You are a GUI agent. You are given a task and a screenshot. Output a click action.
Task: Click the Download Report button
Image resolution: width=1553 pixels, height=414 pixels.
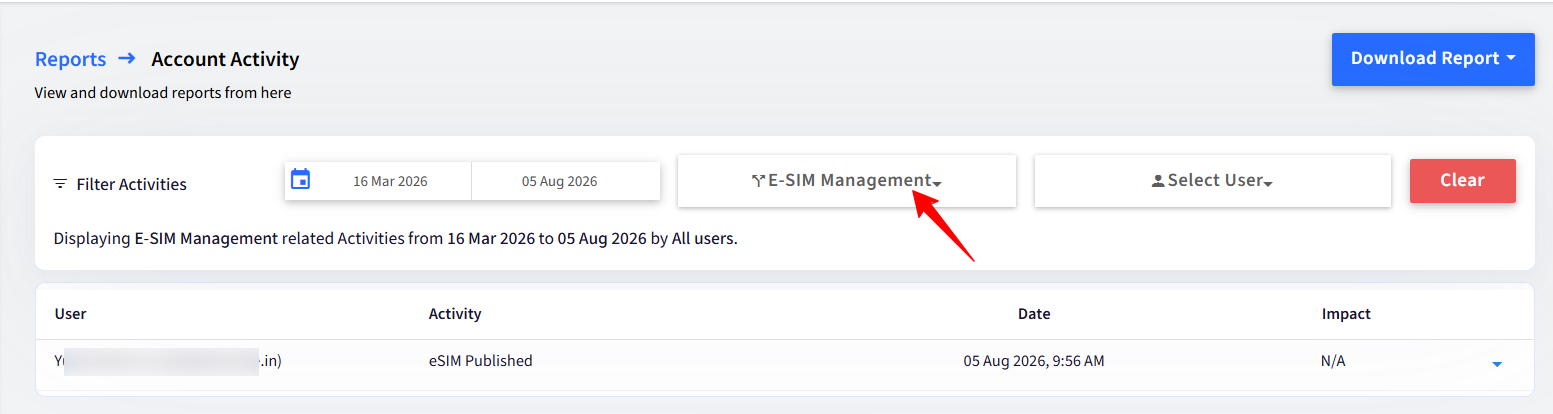pyautogui.click(x=1433, y=59)
